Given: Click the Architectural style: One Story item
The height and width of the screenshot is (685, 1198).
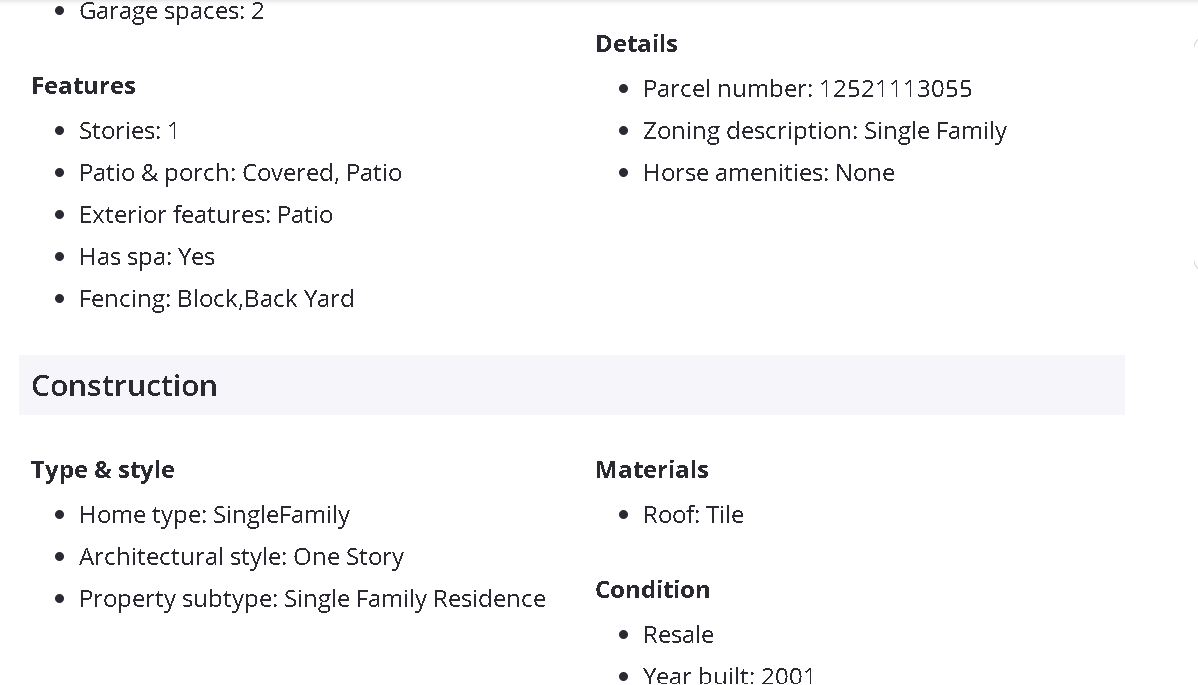Looking at the screenshot, I should point(241,557).
